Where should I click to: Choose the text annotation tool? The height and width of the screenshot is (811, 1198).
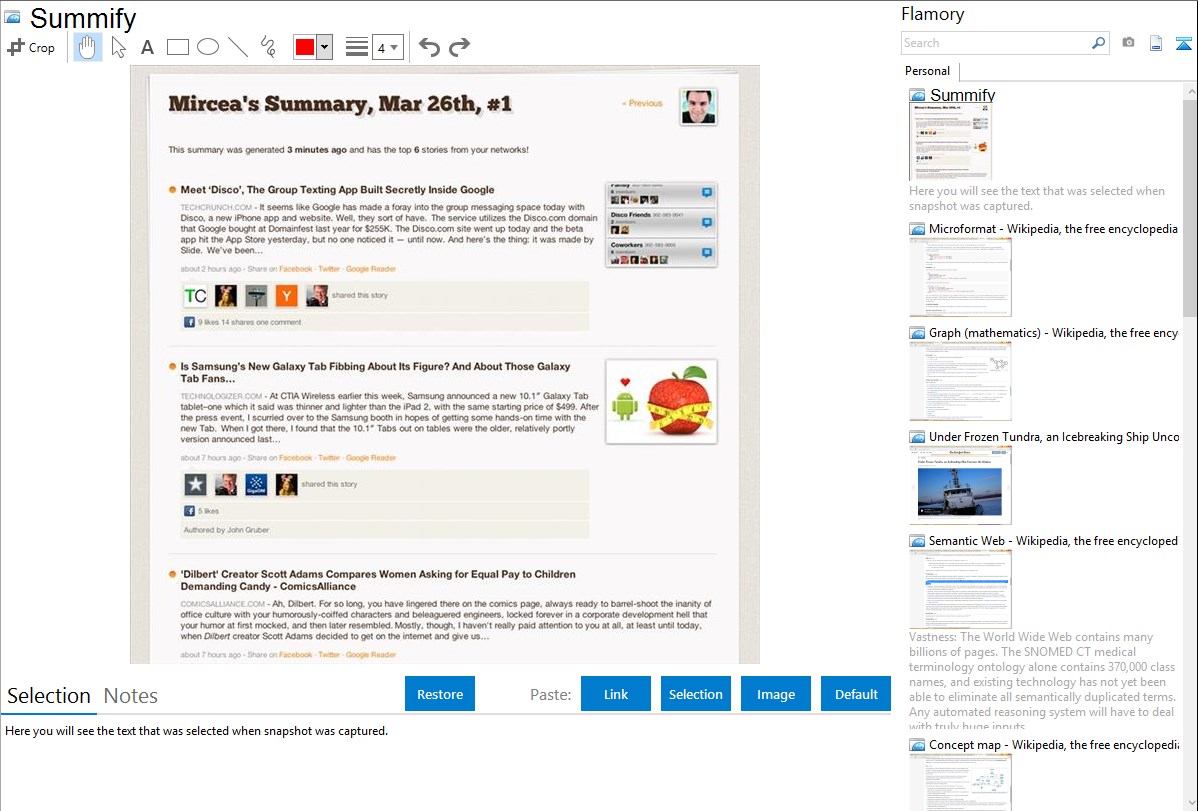(x=147, y=47)
